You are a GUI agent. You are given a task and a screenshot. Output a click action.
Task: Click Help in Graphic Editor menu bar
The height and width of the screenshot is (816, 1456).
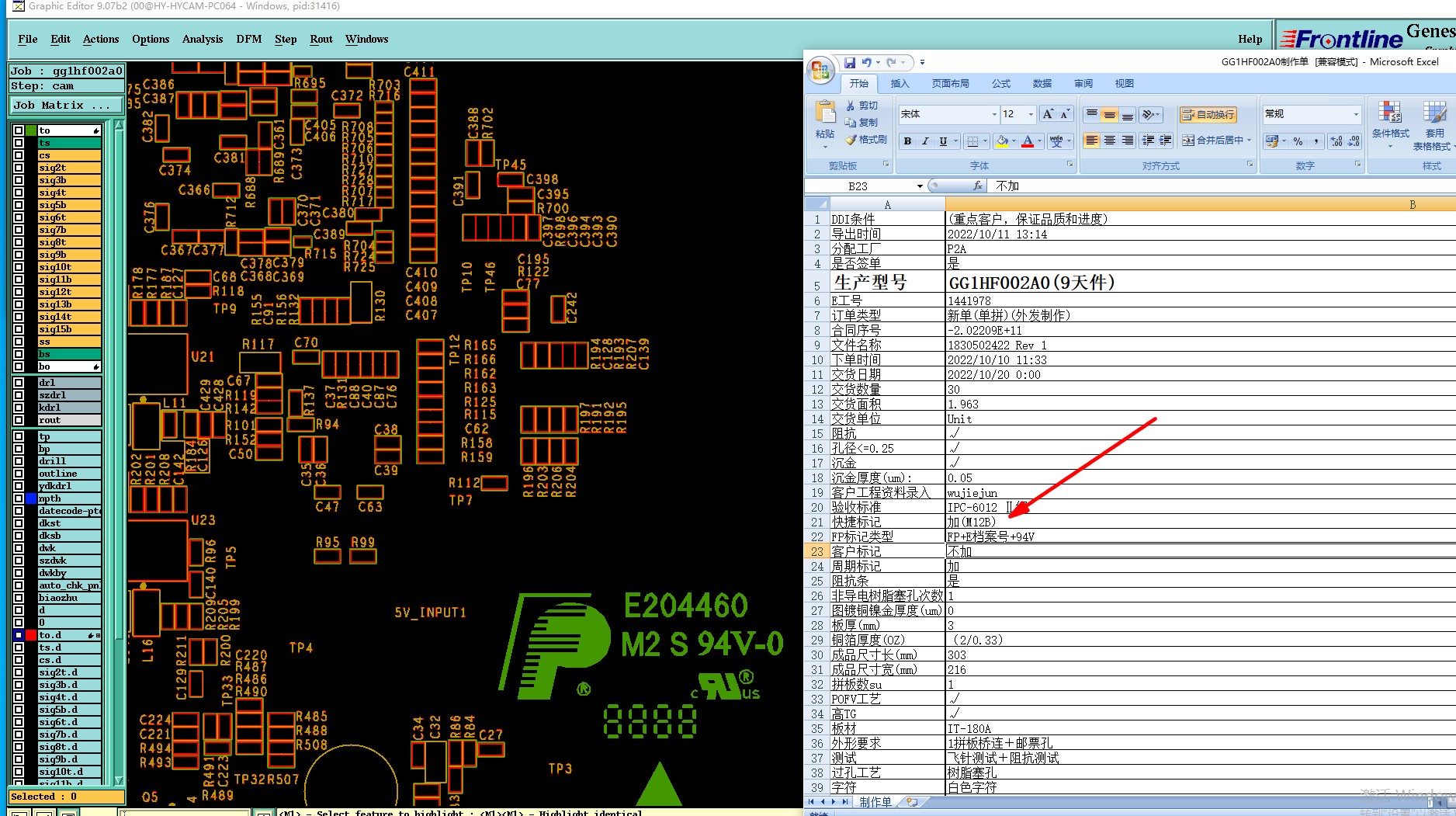(1250, 39)
